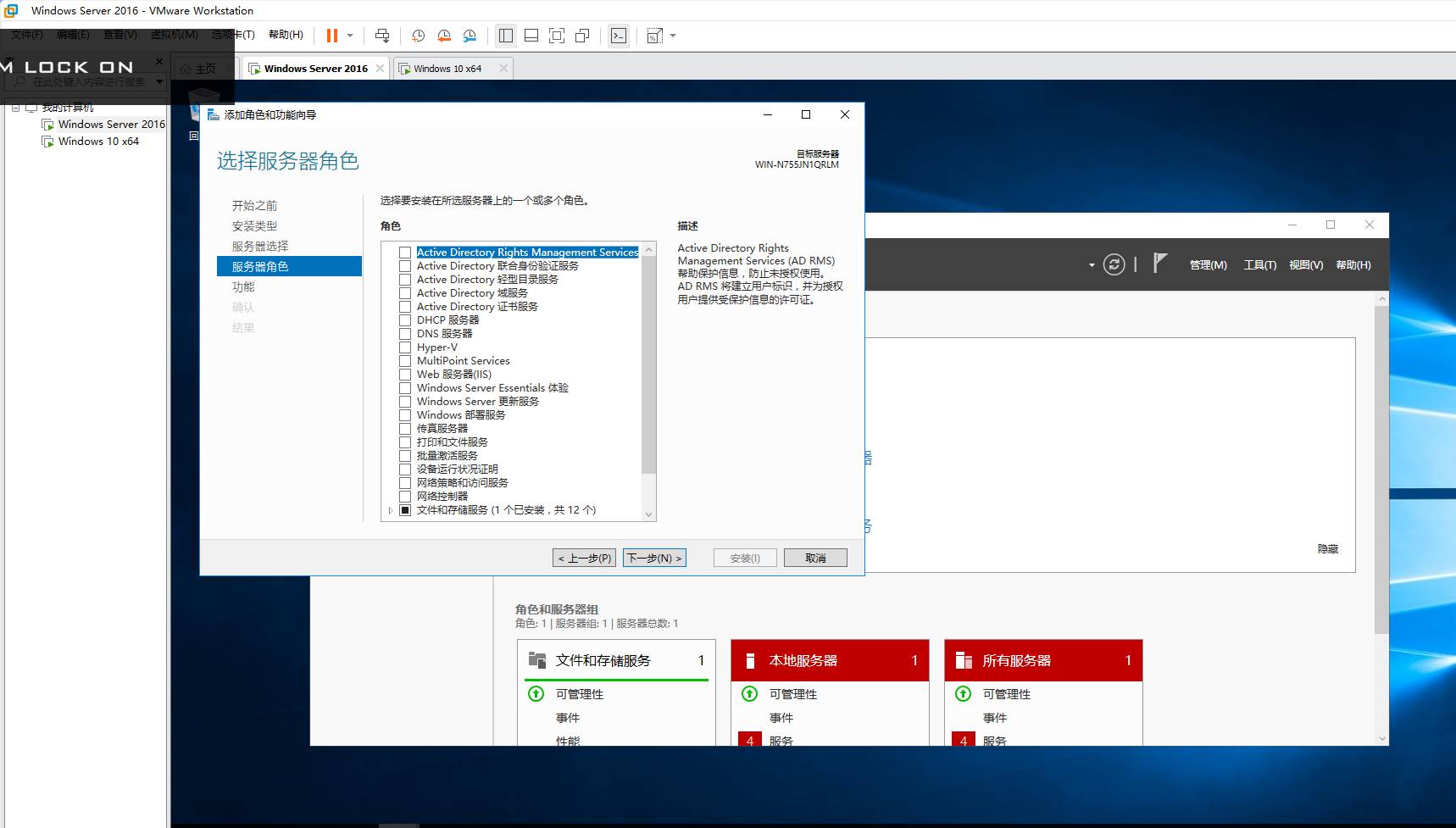1456x828 pixels.
Task: Open the snapshot manager icon
Action: (x=470, y=36)
